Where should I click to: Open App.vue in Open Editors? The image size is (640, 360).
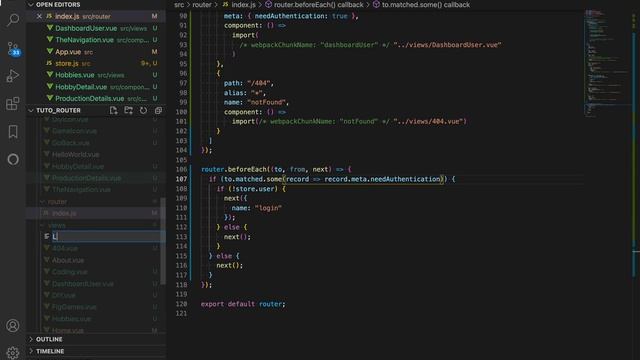[x=96, y=52]
